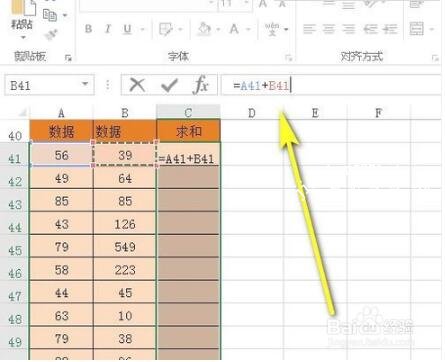Click cell C41 showing =A41+B41
This screenshot has height=362, width=445.
188,155
